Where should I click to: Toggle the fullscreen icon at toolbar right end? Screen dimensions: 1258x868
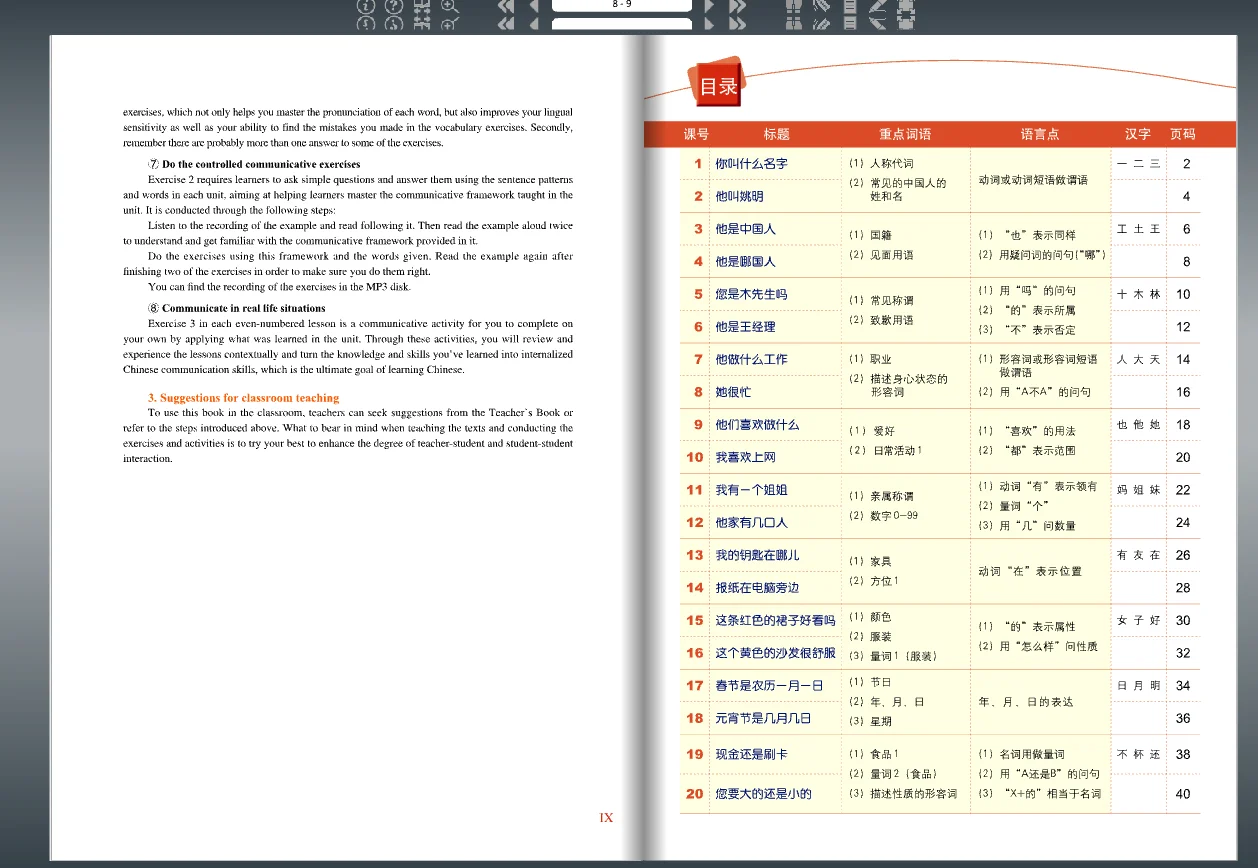coord(906,6)
